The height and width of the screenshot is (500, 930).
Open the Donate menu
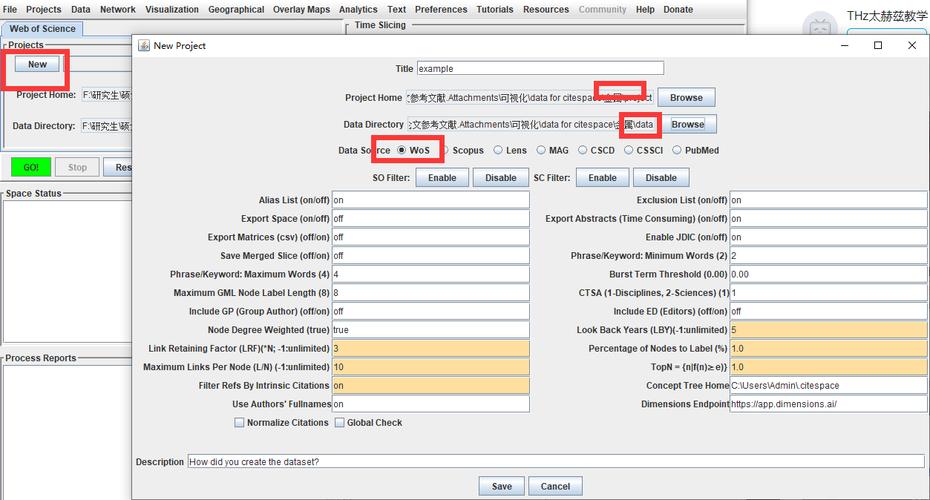[678, 9]
